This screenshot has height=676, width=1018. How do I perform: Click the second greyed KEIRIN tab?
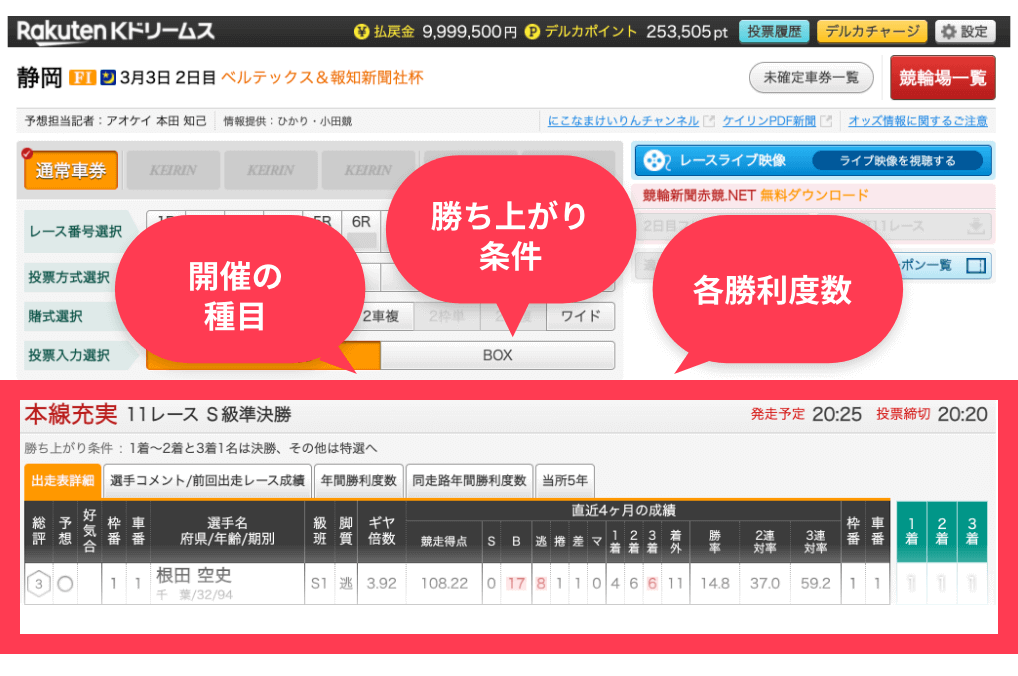tap(271, 170)
